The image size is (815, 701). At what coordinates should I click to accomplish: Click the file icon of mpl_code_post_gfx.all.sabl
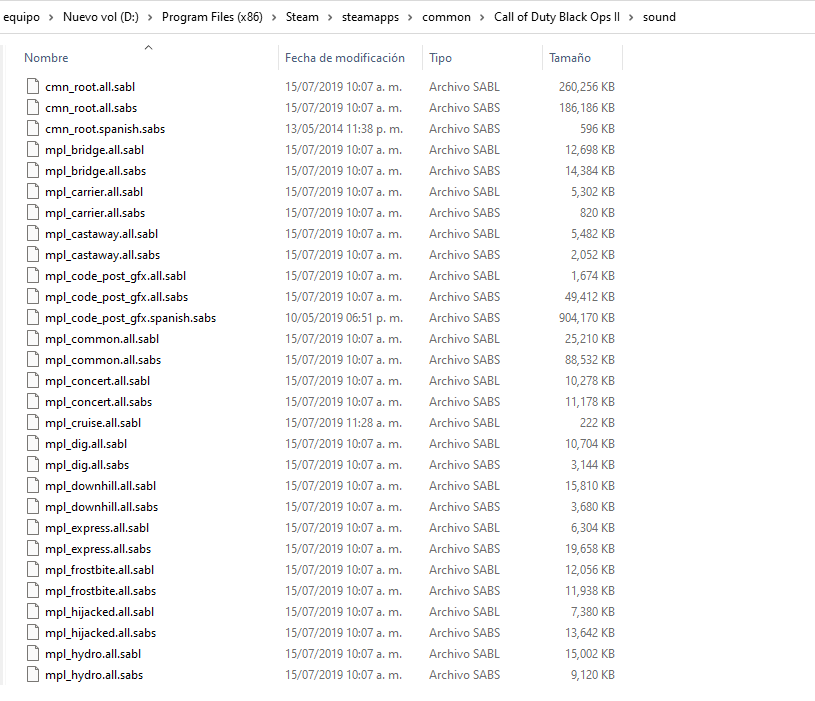(x=33, y=275)
